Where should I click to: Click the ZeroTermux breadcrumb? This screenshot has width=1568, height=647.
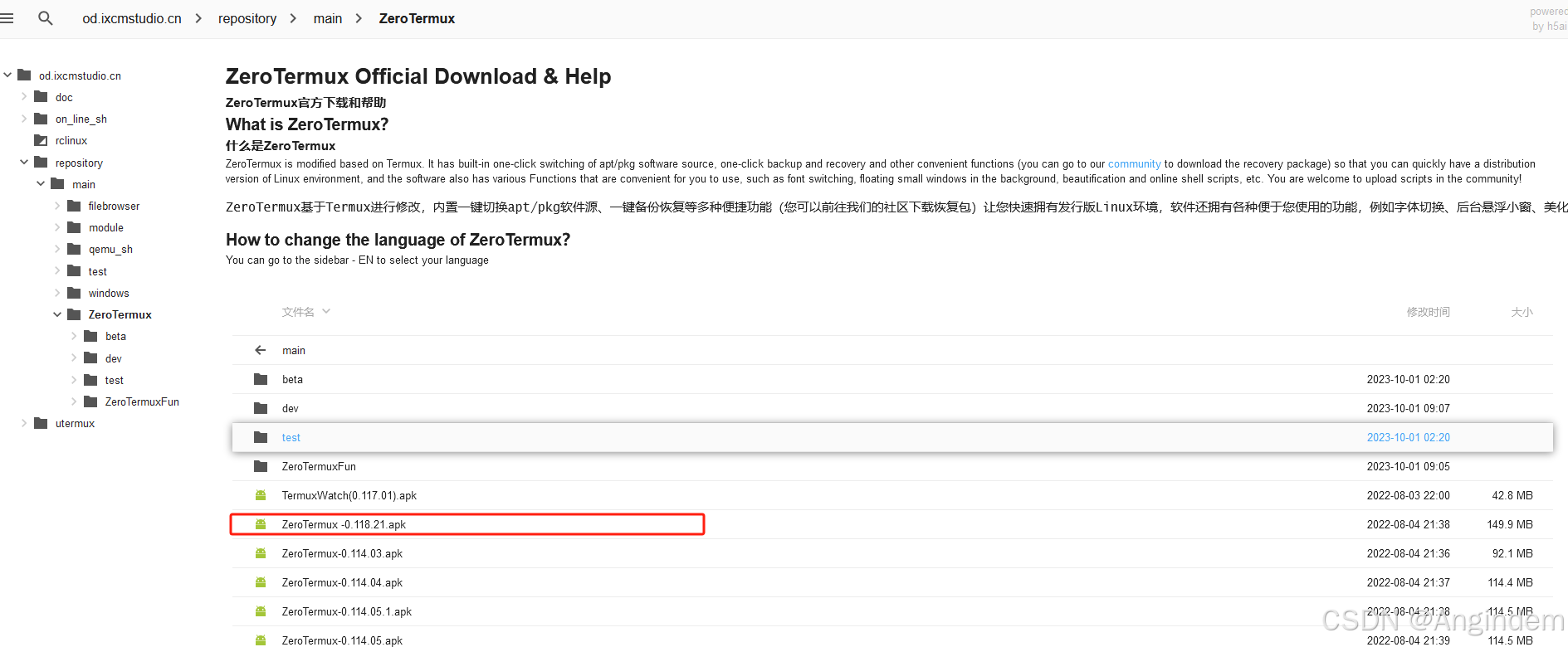click(x=417, y=18)
